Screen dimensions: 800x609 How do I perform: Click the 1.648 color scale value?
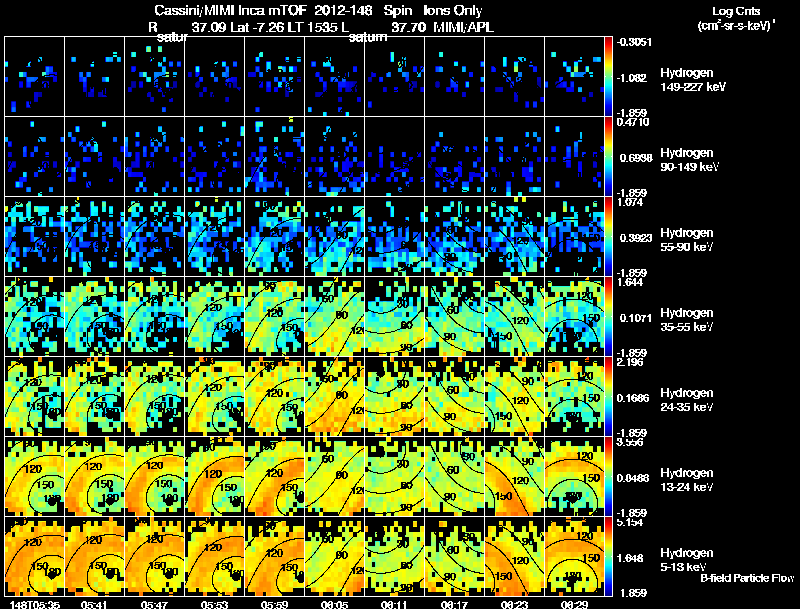point(632,558)
